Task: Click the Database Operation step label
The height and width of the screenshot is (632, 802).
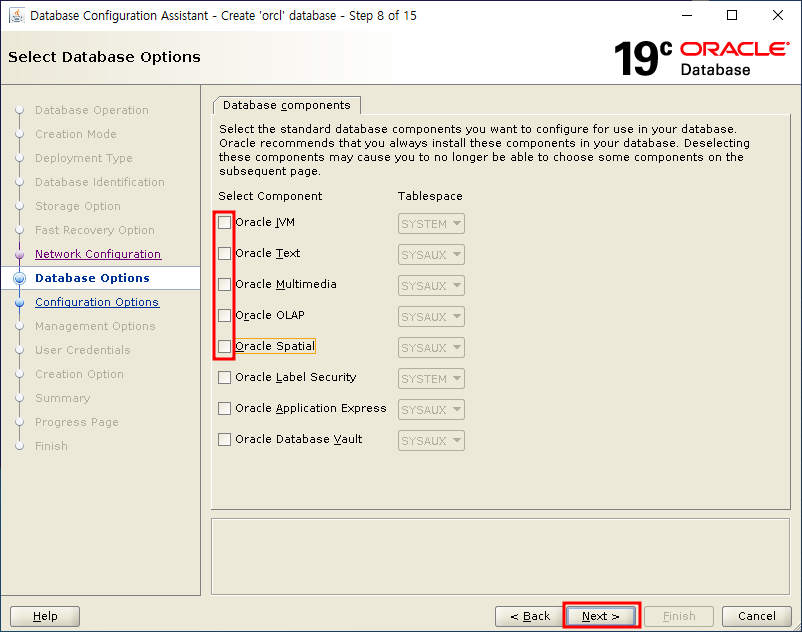Action: tap(92, 110)
